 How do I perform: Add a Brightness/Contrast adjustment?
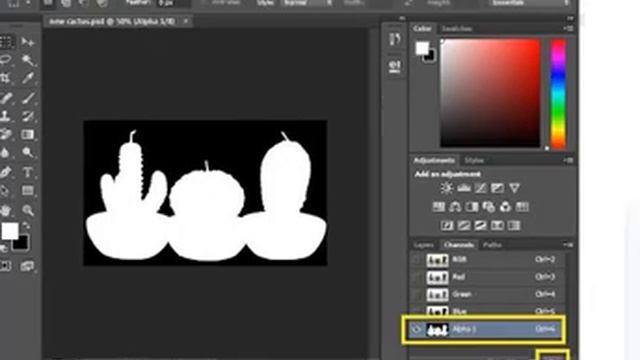point(447,188)
